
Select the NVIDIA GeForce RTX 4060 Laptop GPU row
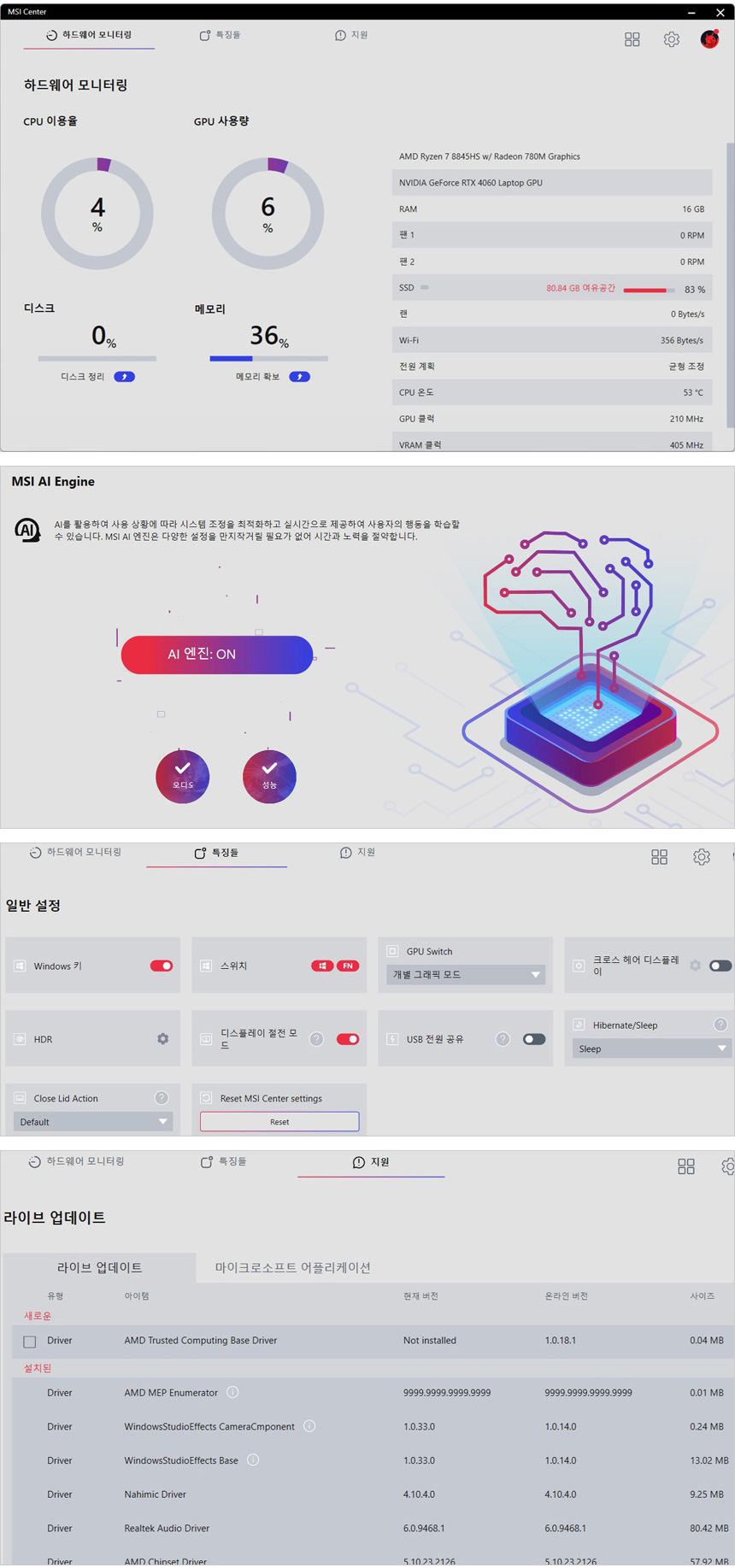click(552, 183)
